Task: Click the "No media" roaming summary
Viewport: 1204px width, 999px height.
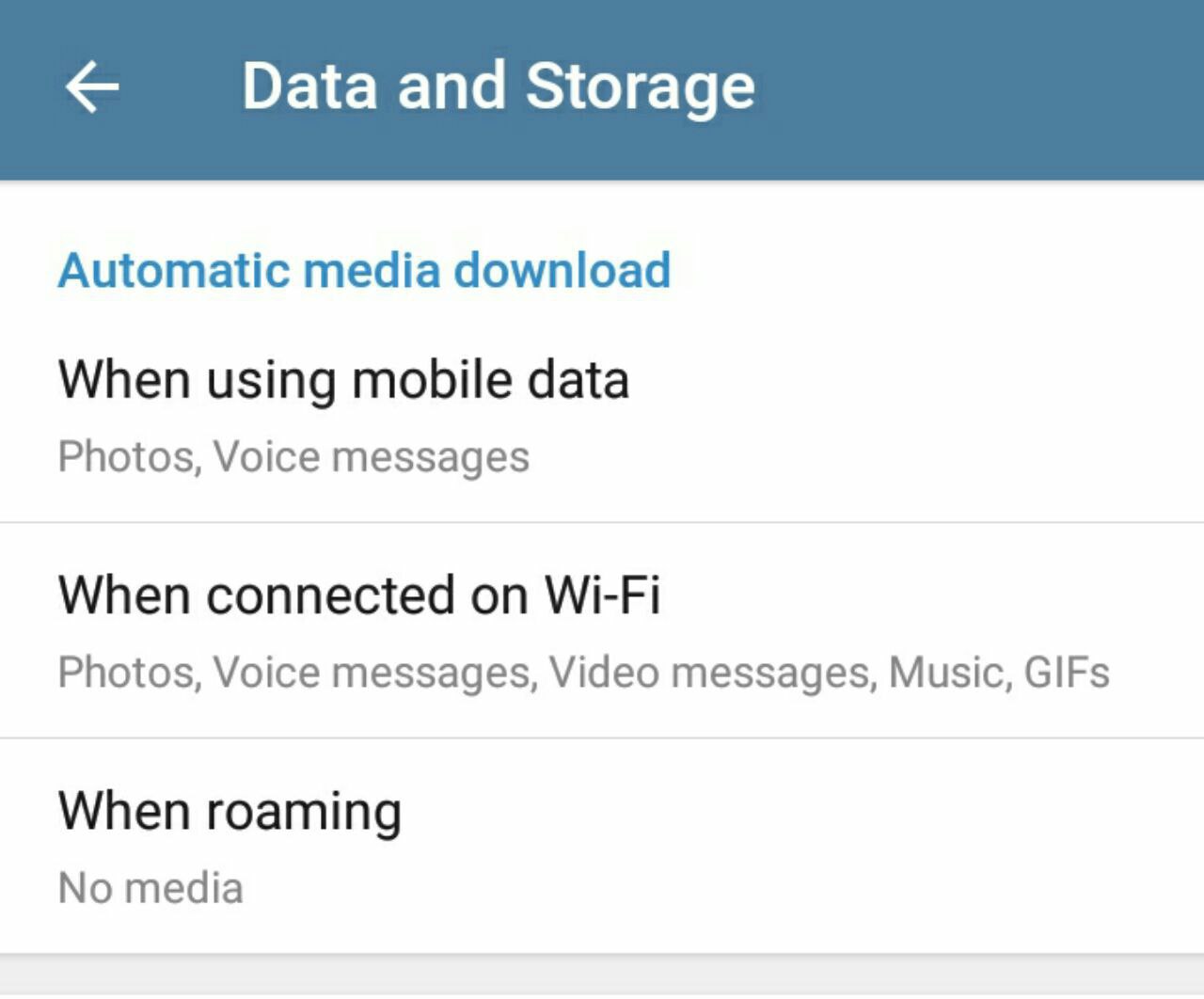Action: [x=150, y=888]
